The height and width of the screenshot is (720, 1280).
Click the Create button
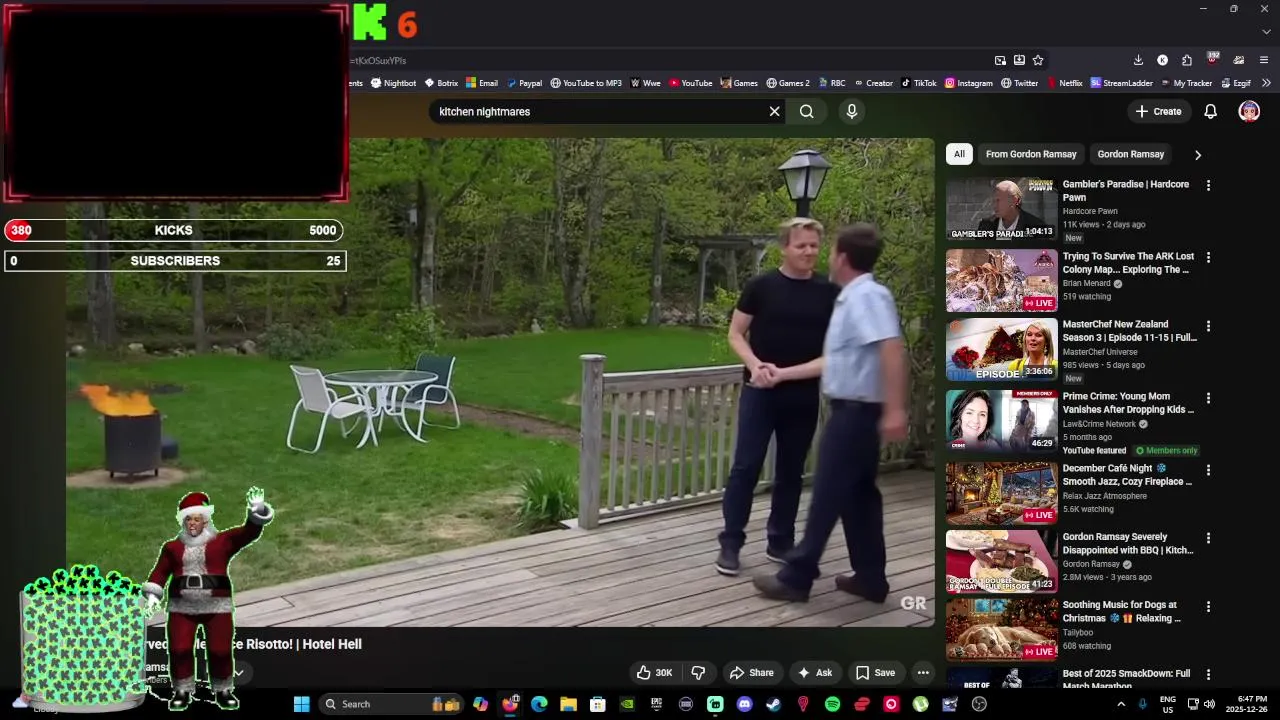(x=1159, y=111)
